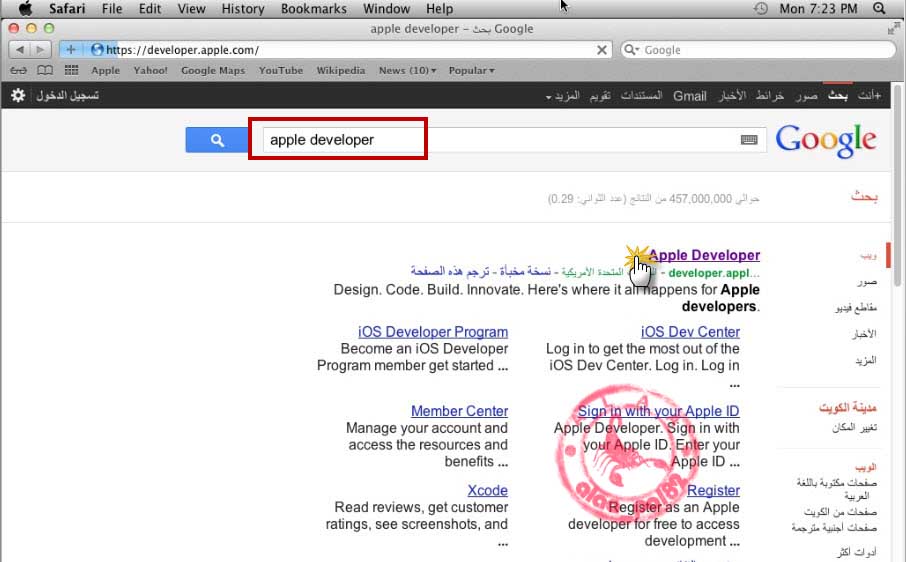The width and height of the screenshot is (906, 562).
Task: Show all bookmarks book icon
Action: 45,70
